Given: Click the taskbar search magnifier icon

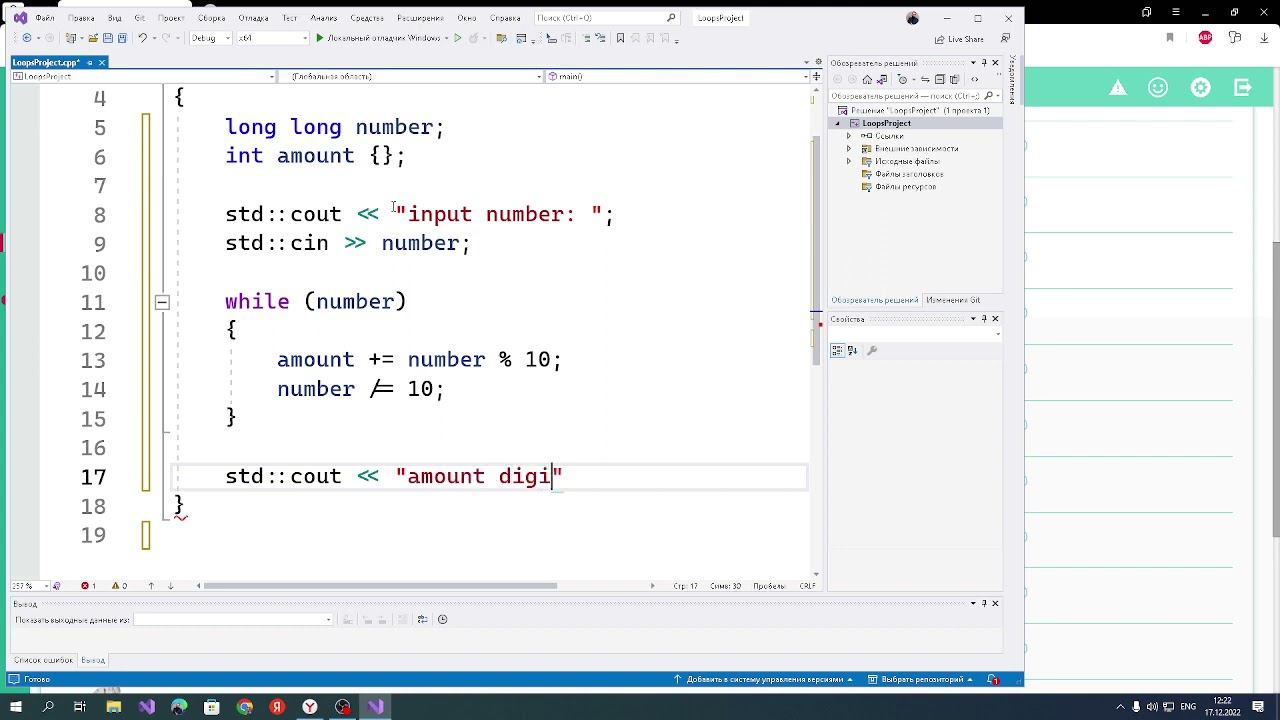Looking at the screenshot, I should tap(48, 707).
